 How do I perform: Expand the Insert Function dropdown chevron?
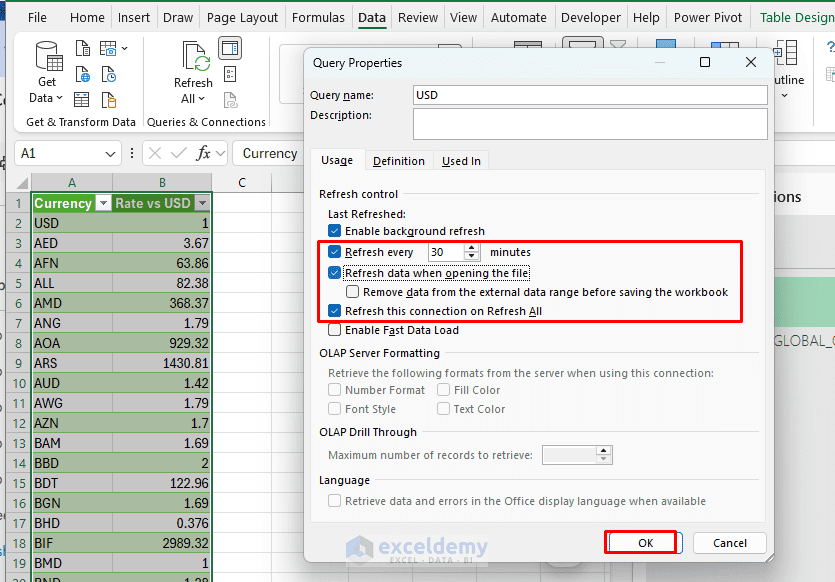tap(220, 154)
